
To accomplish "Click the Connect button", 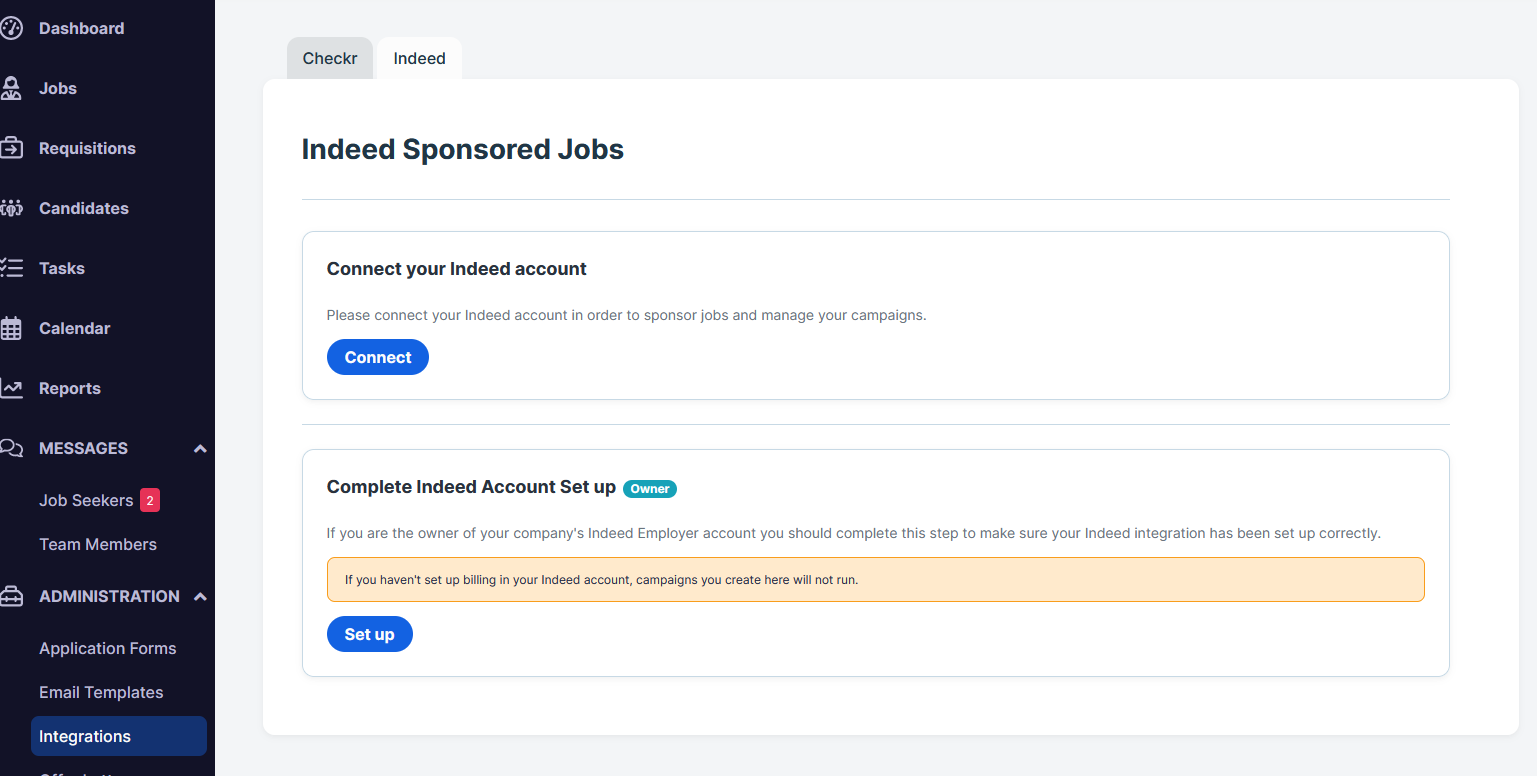I will click(378, 357).
